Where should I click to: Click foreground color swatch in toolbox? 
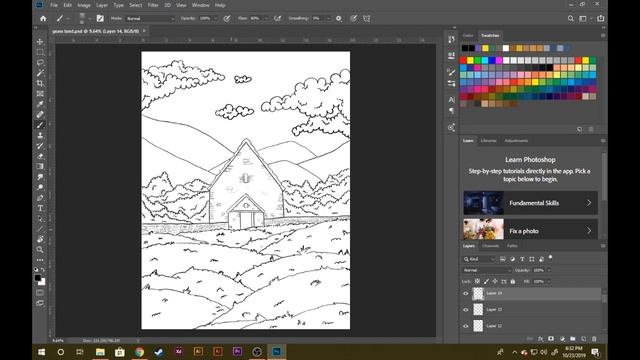coord(38,278)
